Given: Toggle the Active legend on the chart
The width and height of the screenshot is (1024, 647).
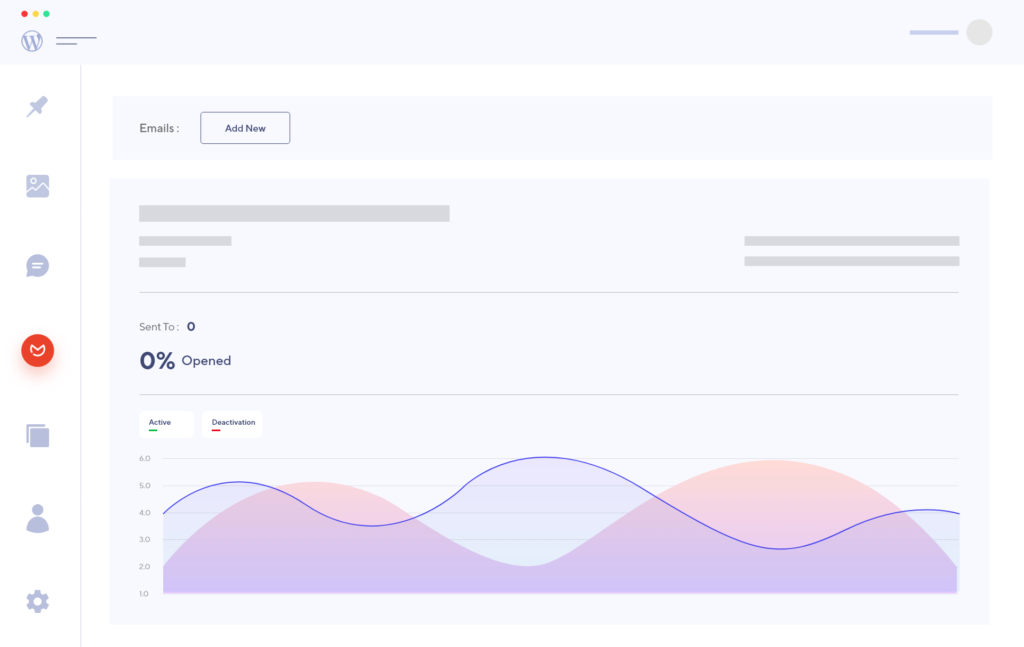Looking at the screenshot, I should [x=166, y=423].
